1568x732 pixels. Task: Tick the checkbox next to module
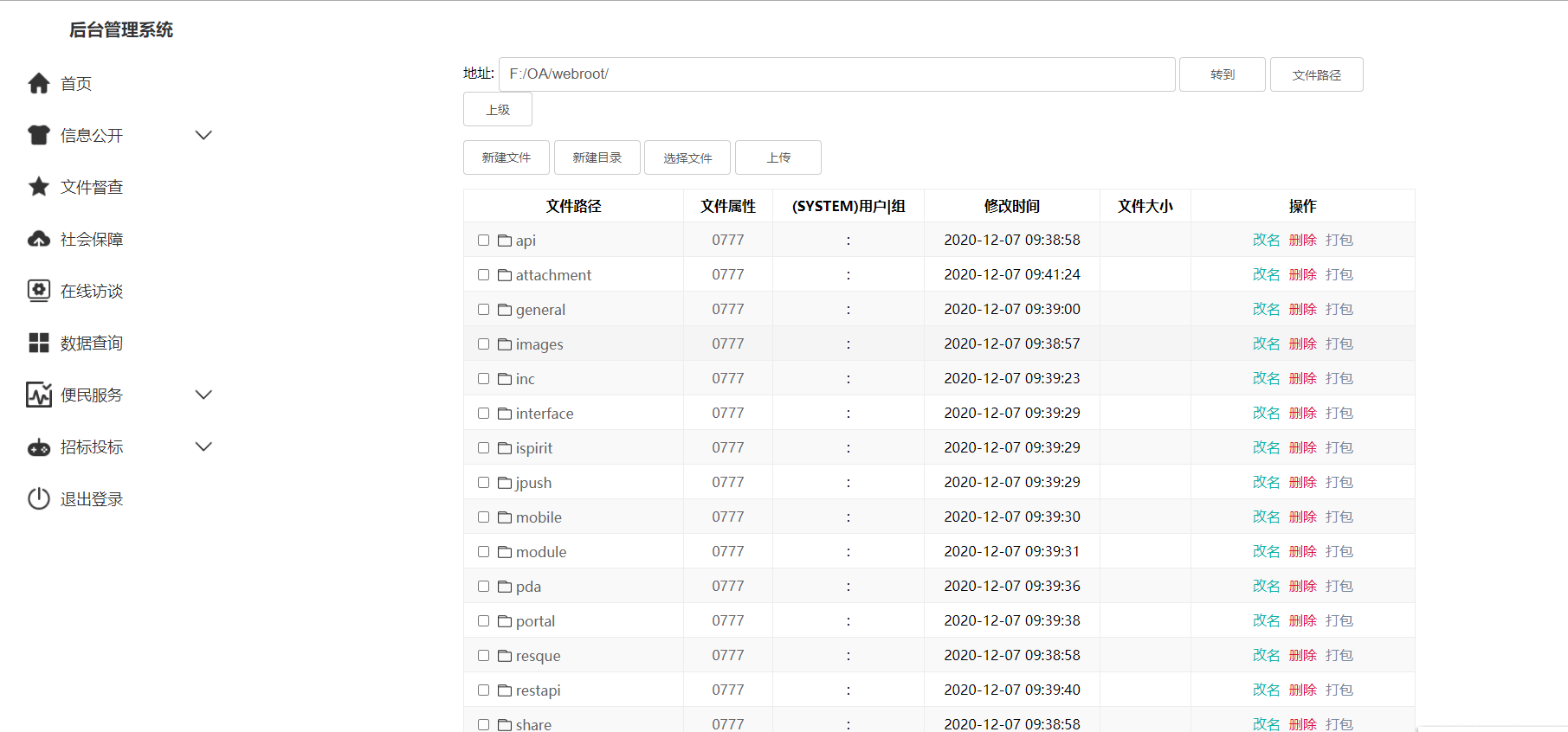tap(484, 552)
